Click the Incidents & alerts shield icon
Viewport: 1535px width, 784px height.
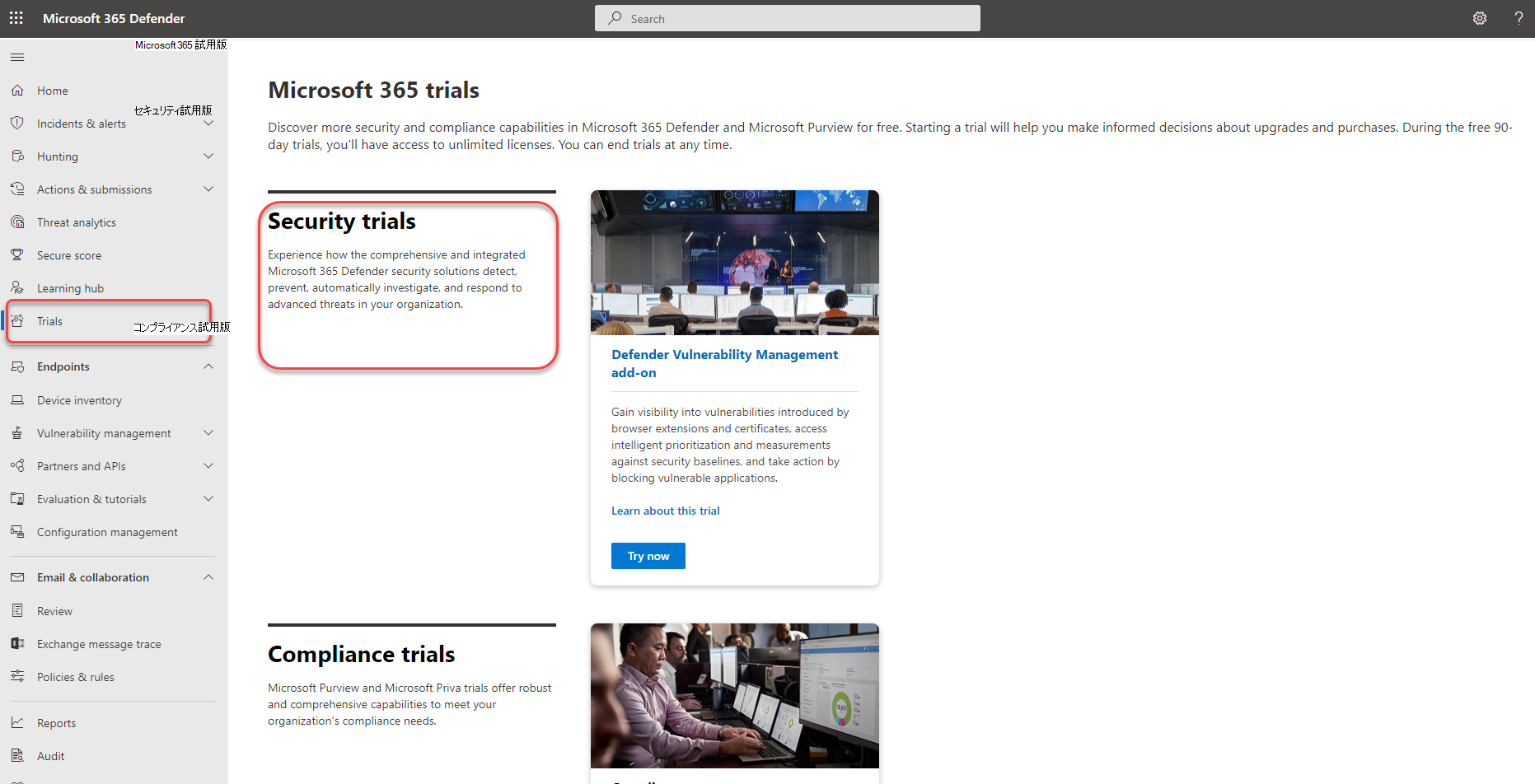coord(17,124)
